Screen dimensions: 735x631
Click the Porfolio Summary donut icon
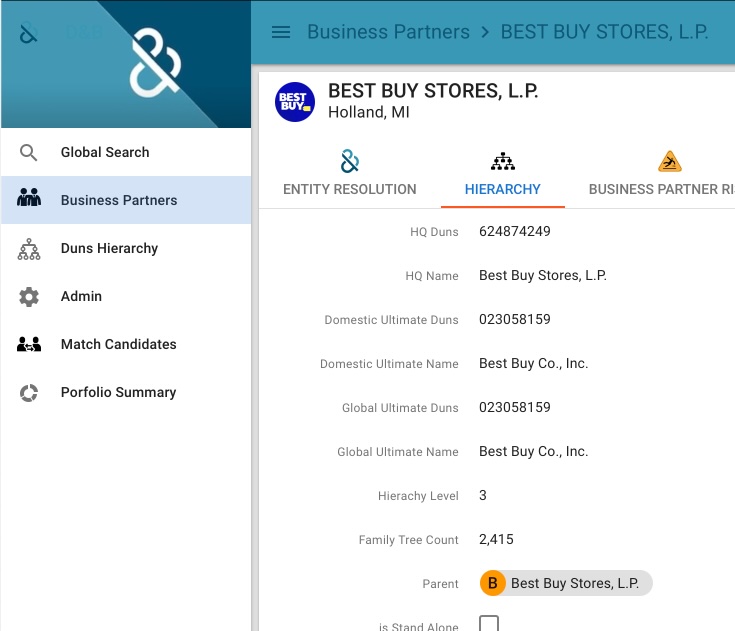[29, 393]
